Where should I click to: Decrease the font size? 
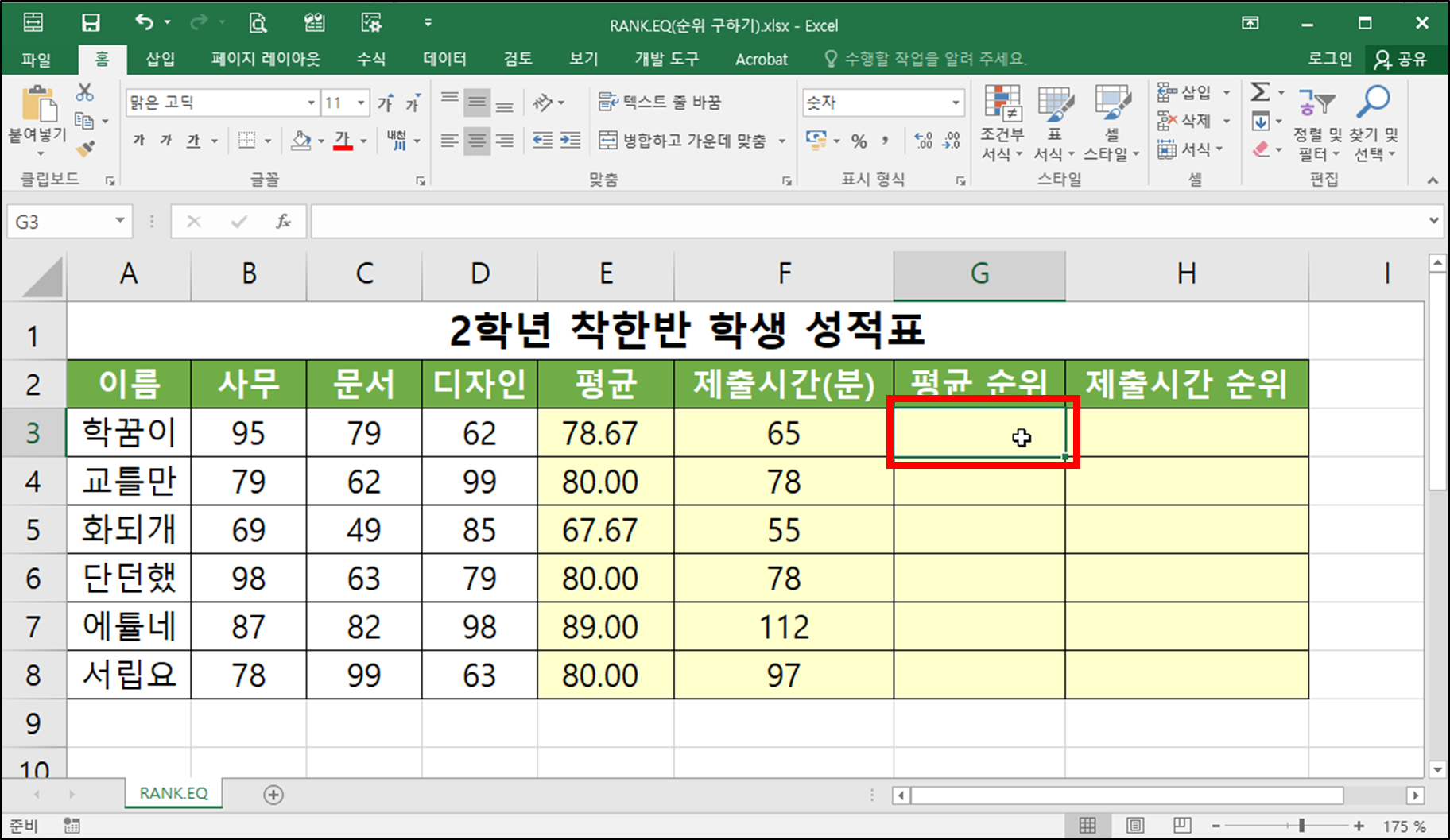[413, 103]
